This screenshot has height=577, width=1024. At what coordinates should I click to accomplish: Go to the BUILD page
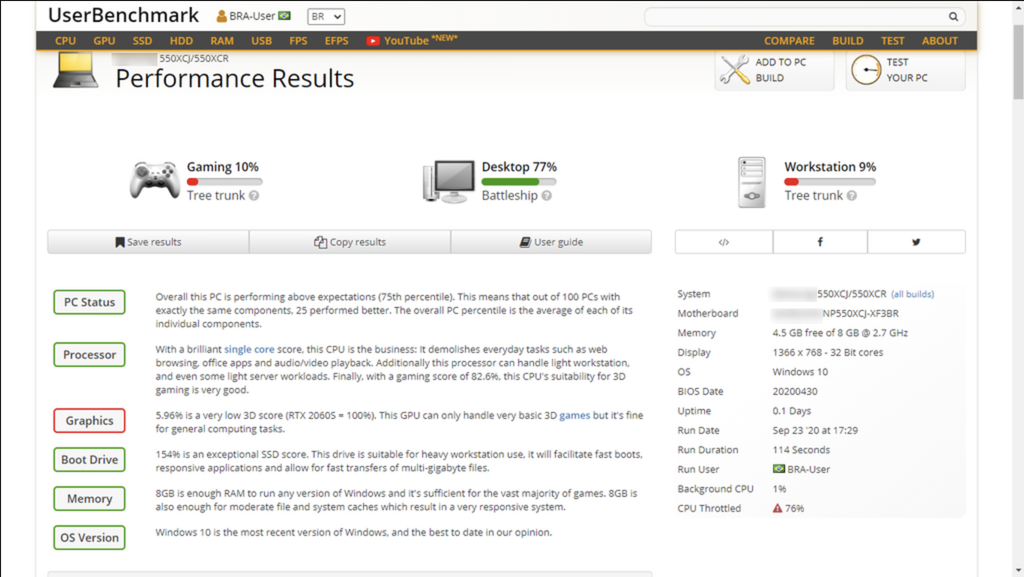[x=847, y=40]
